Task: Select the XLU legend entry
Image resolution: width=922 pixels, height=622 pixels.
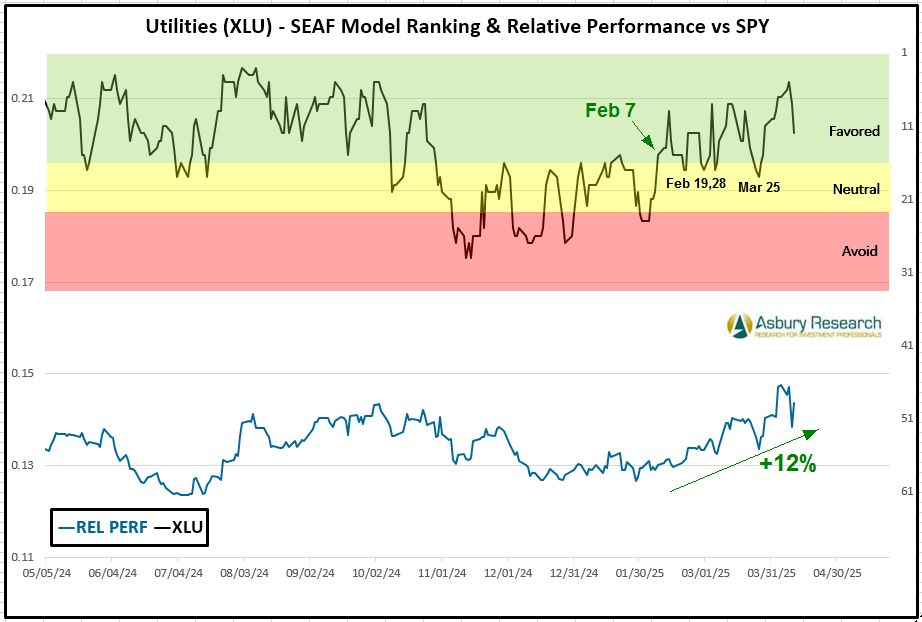Action: [x=177, y=527]
